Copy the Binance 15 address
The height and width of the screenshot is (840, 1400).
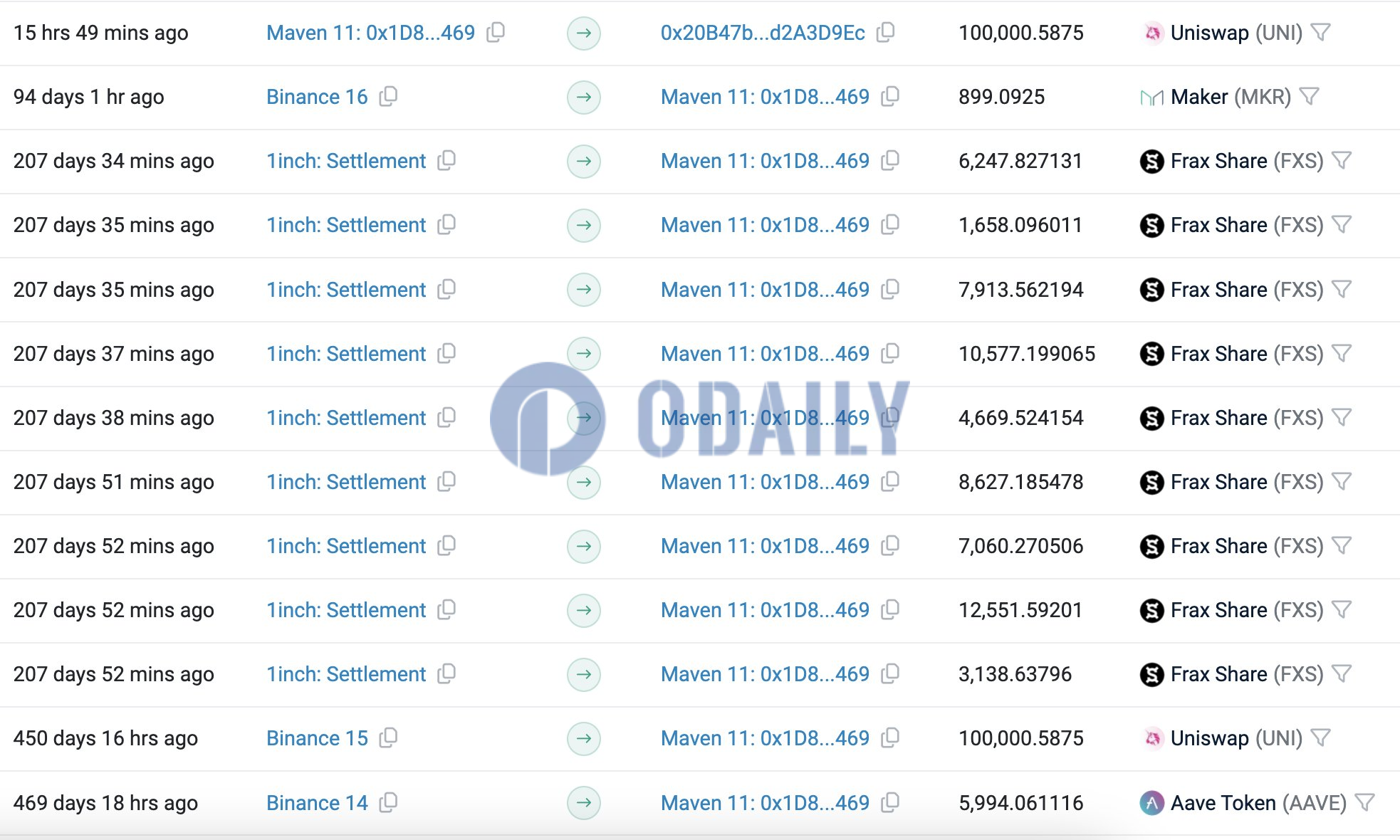[x=388, y=738]
